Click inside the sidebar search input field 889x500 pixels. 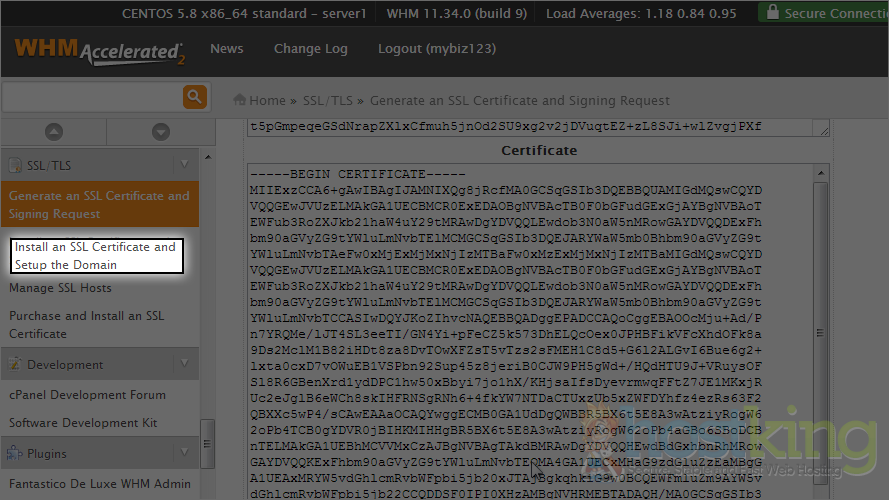(x=90, y=97)
